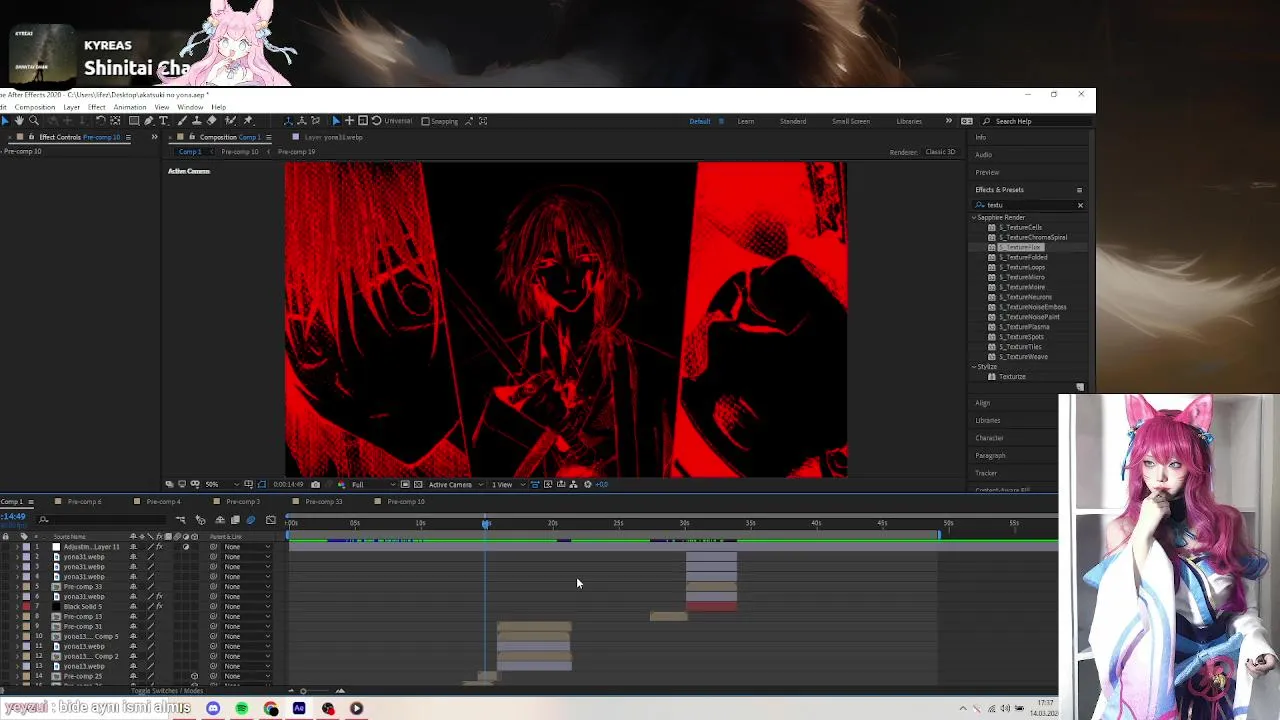The height and width of the screenshot is (720, 1280).
Task: Open 1 View layout dropdown
Action: [x=507, y=485]
